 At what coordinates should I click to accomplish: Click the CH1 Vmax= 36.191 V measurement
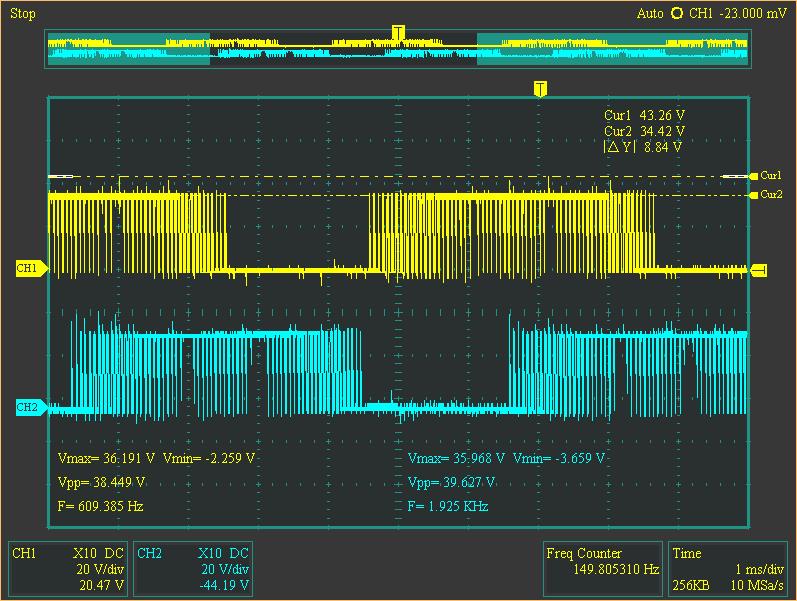pos(106,458)
